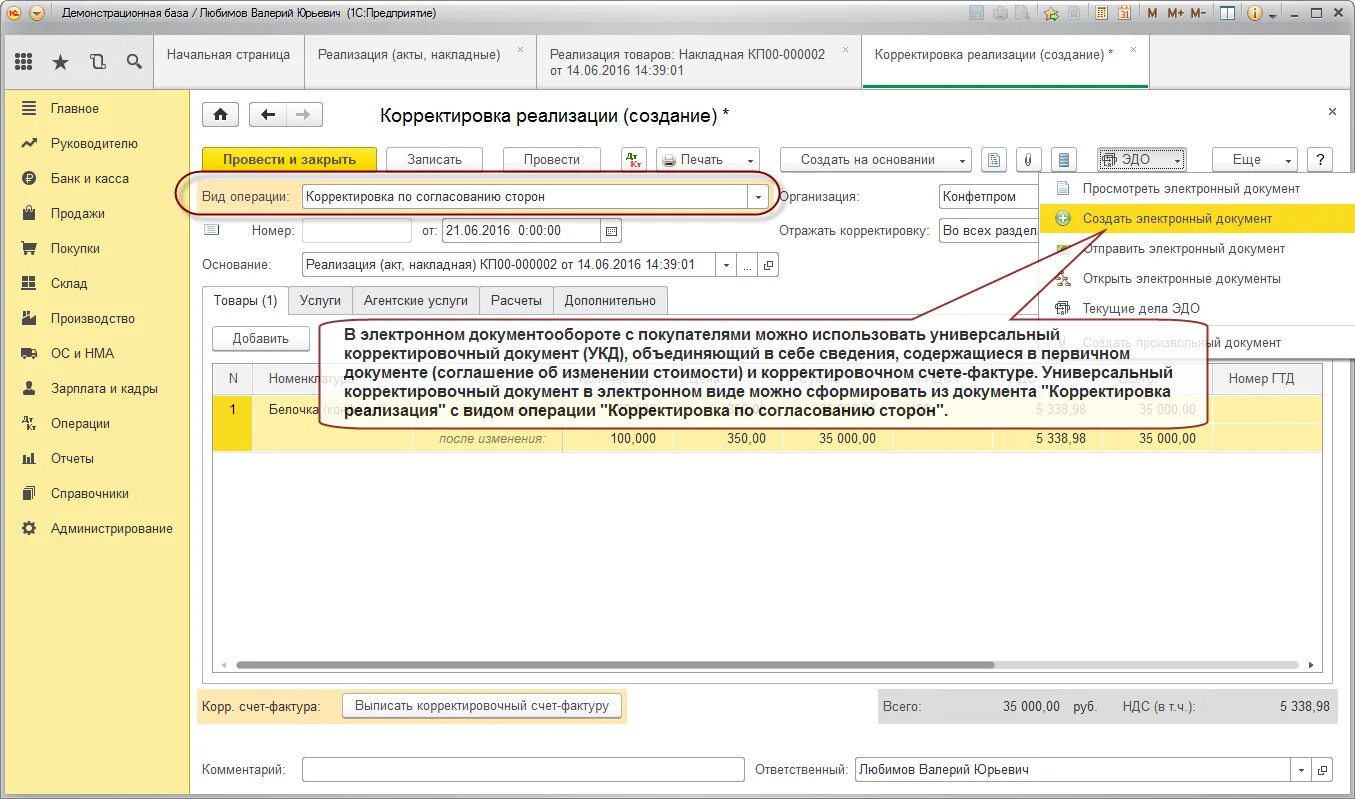Switch to the Услуги tab
The height and width of the screenshot is (799, 1355).
(320, 300)
